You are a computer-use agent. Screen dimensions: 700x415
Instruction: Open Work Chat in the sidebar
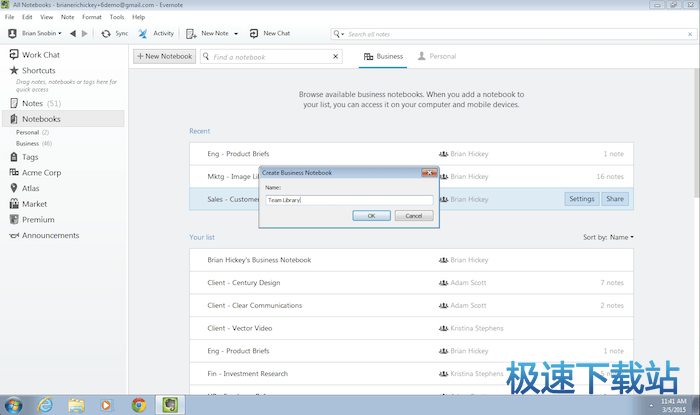click(x=35, y=55)
